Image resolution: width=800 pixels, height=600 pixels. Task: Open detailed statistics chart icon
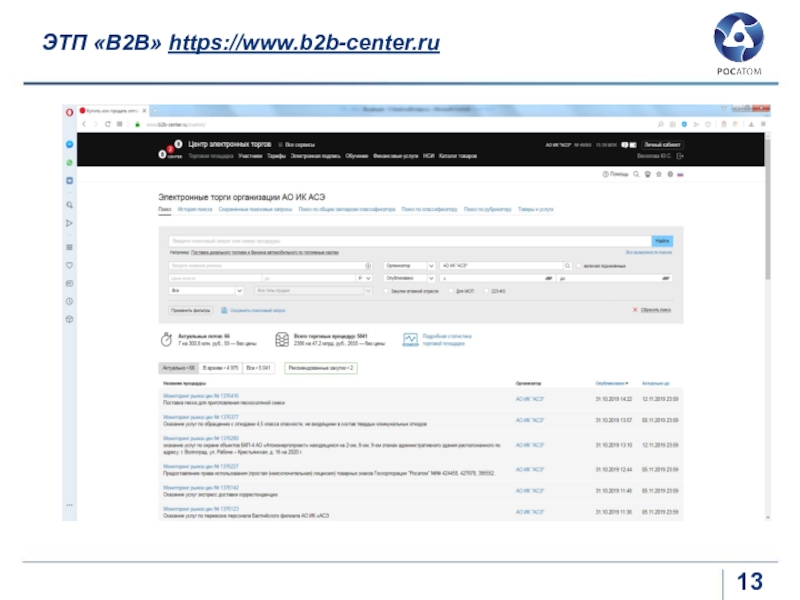click(410, 340)
